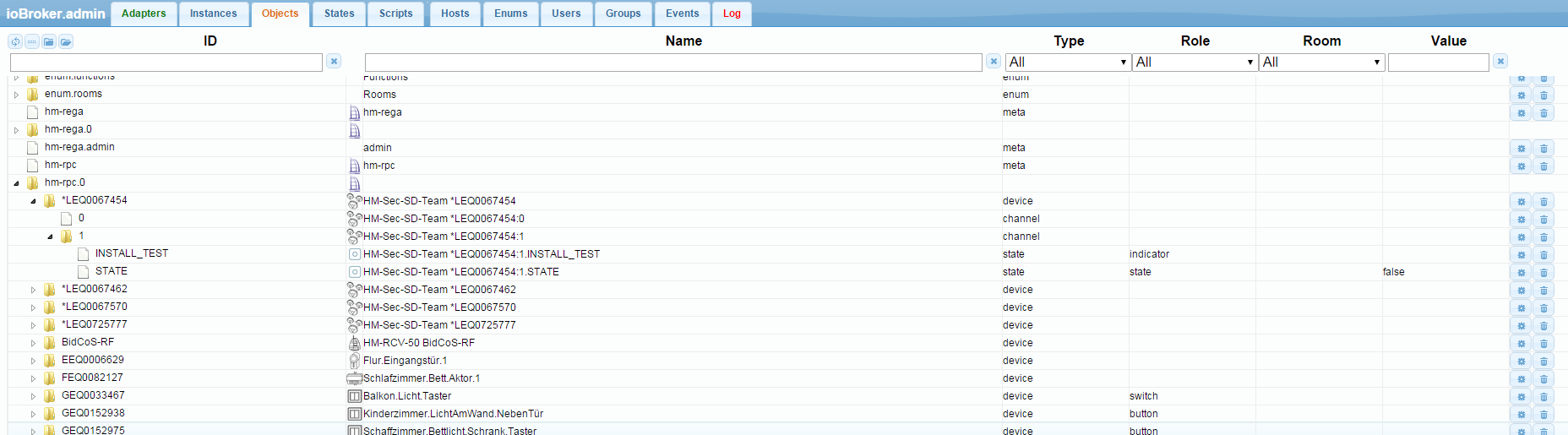
Task: Click the false value cell
Action: tap(1394, 272)
